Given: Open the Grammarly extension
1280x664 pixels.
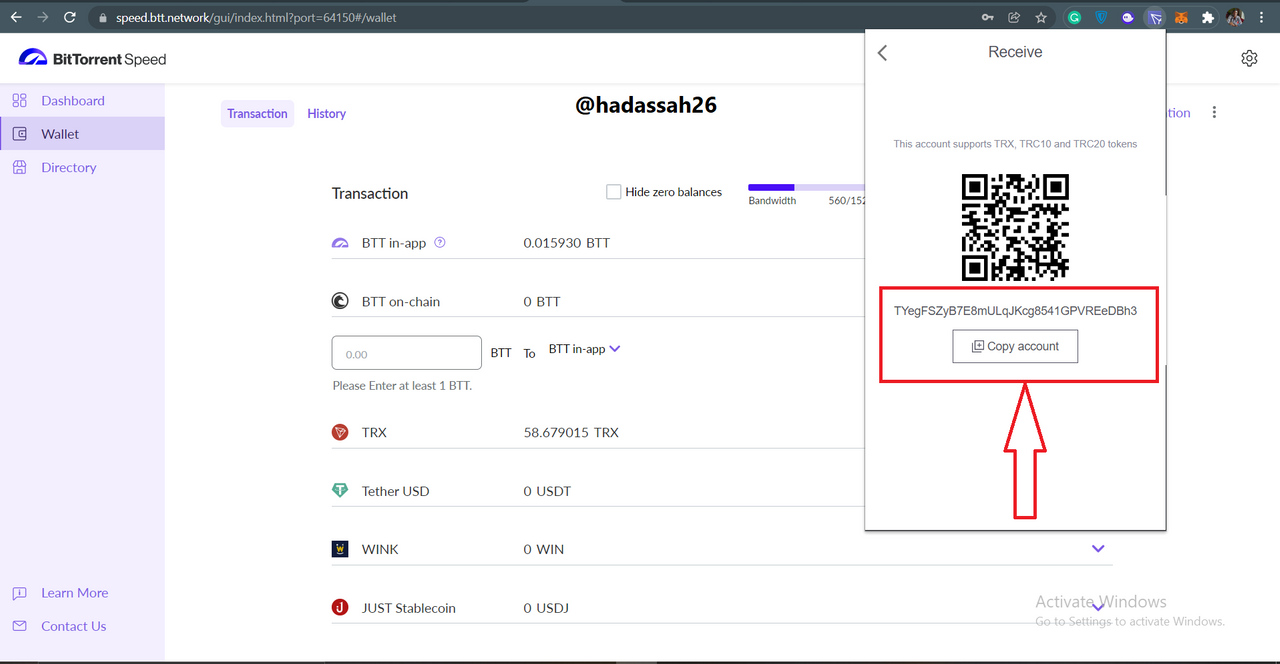Looking at the screenshot, I should pos(1075,18).
